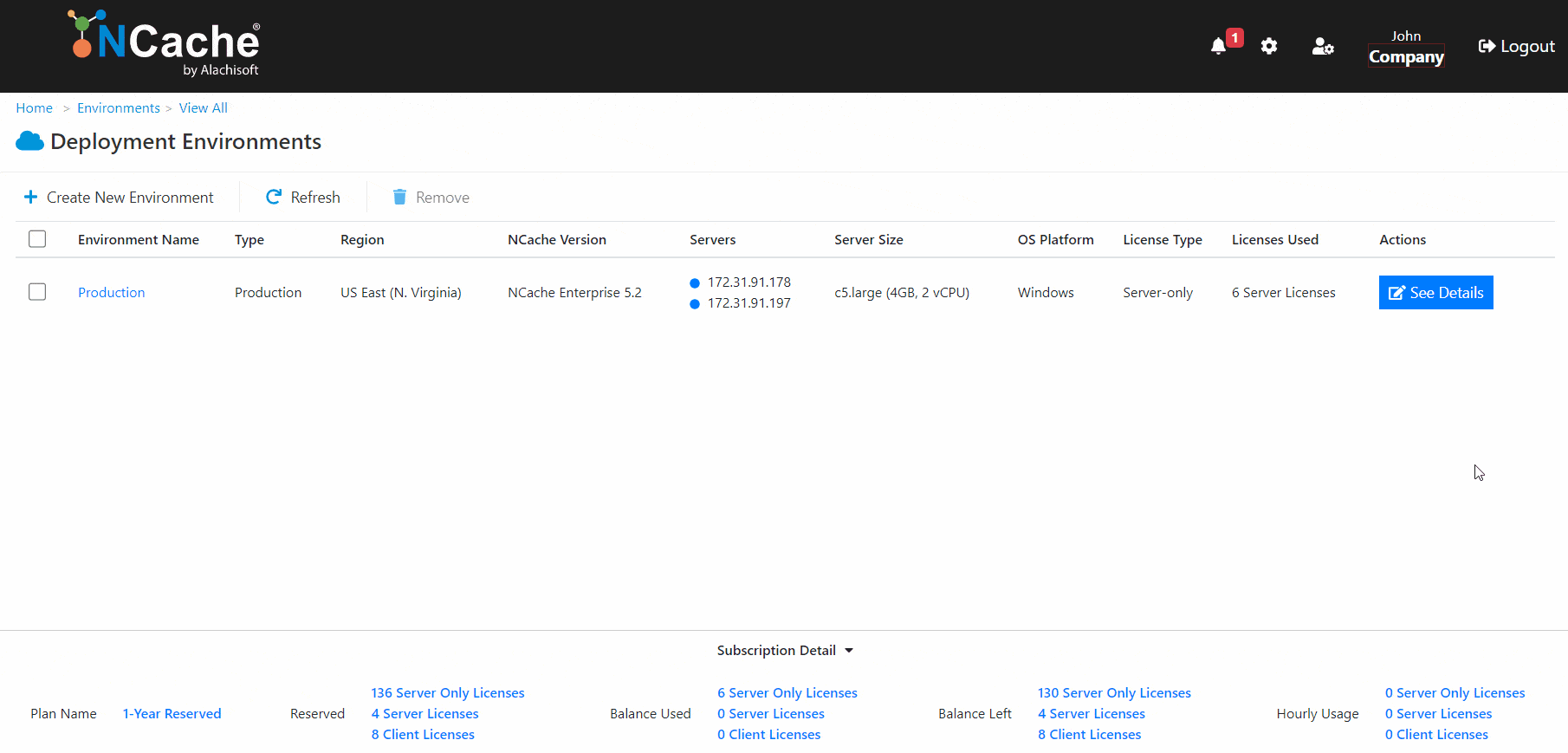1568x753 pixels.
Task: Click Create New Environment
Action: pyautogui.click(x=119, y=198)
